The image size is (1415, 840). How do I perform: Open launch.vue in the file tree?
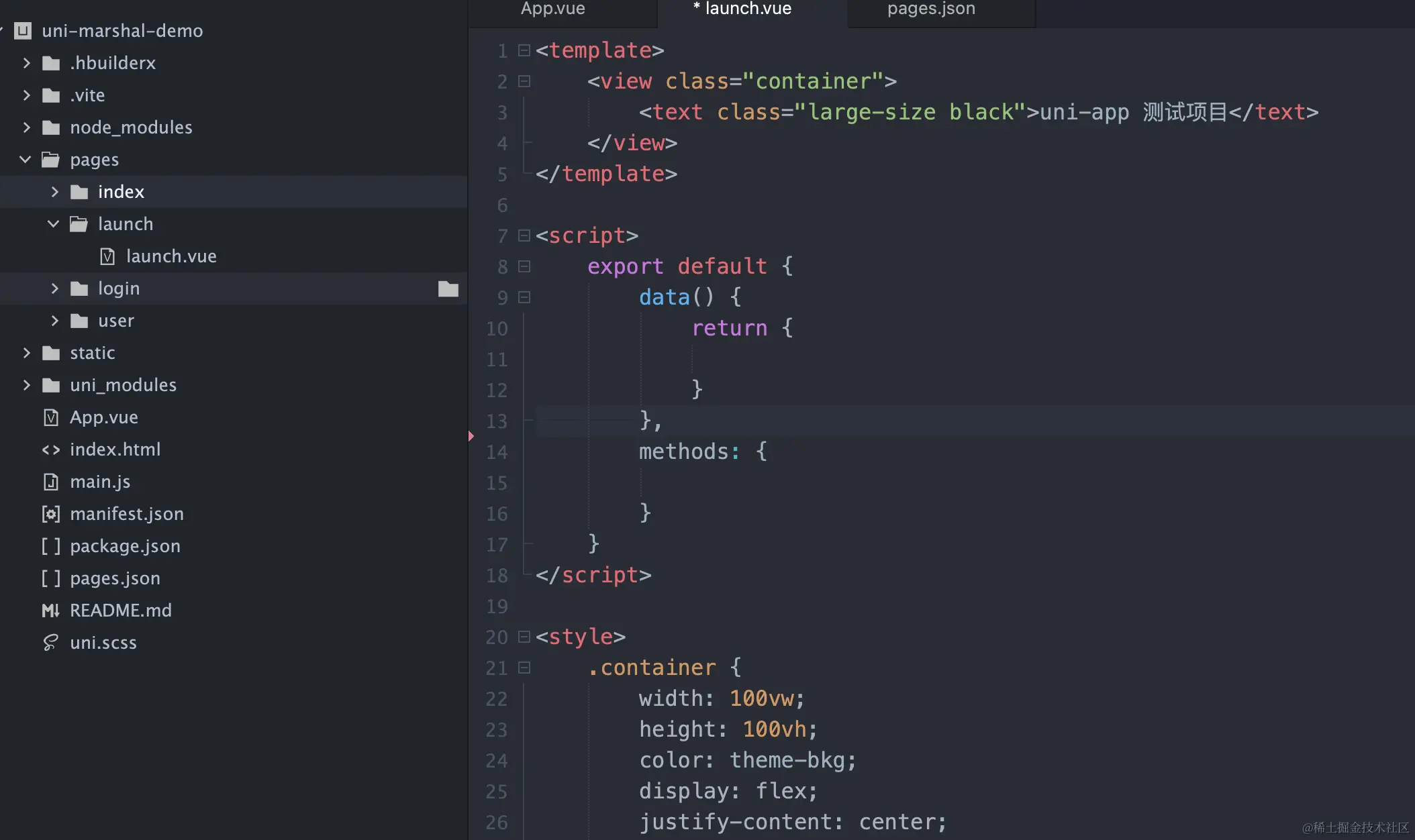170,256
